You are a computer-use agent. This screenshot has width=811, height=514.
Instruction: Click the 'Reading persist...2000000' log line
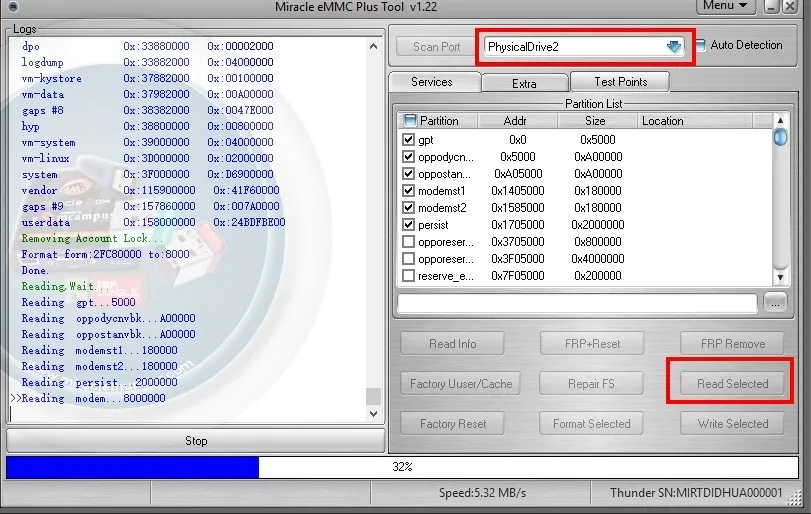[x=99, y=382]
